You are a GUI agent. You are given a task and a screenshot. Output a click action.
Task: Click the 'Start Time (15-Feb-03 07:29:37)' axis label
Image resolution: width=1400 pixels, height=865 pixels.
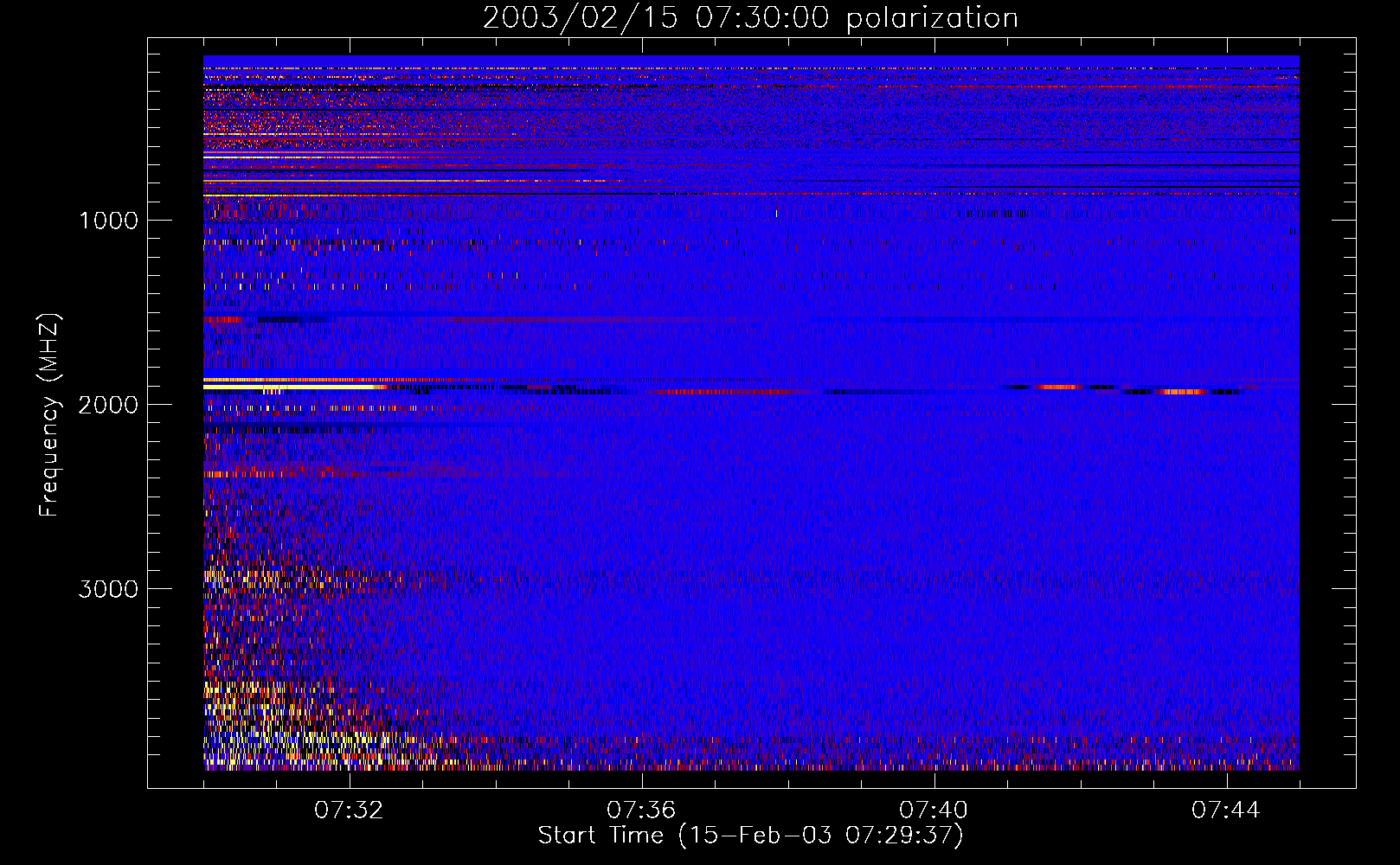(x=750, y=836)
